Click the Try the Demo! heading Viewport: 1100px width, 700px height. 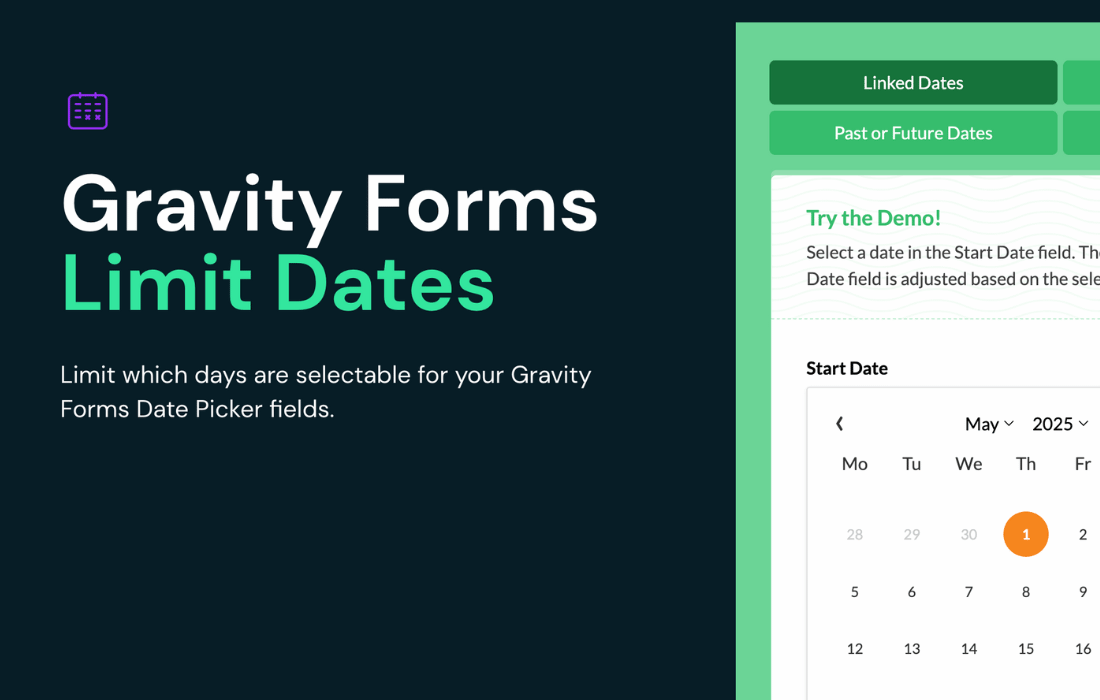click(873, 218)
